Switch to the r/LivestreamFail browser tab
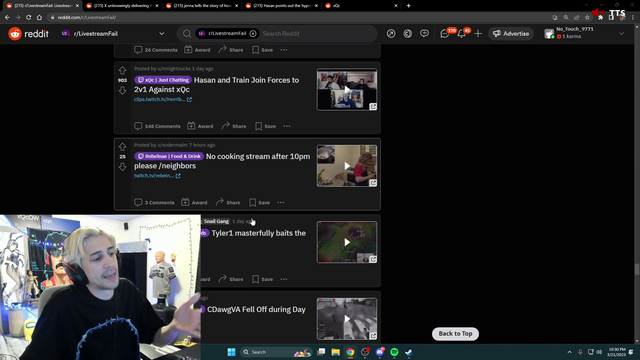This screenshot has height=360, width=640. 42,6
